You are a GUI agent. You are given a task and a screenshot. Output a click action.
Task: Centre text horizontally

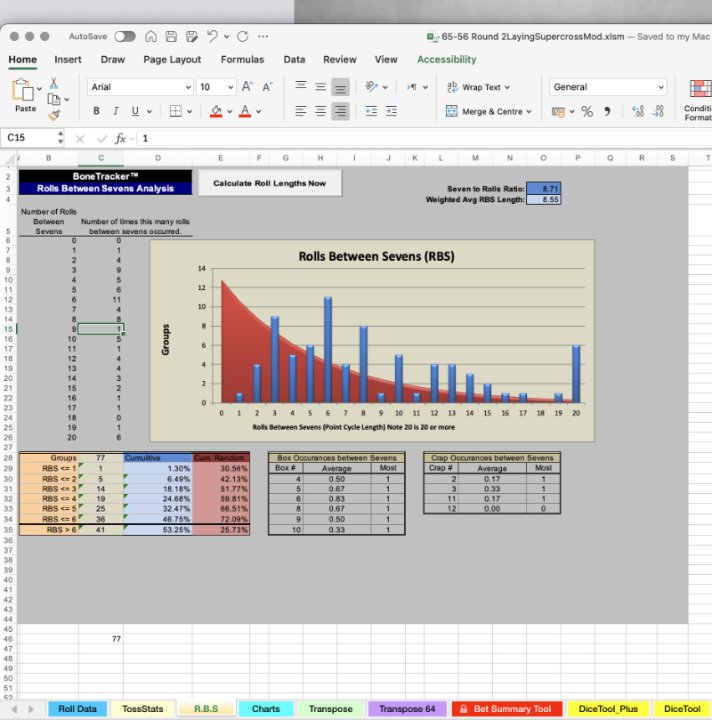pyautogui.click(x=320, y=111)
